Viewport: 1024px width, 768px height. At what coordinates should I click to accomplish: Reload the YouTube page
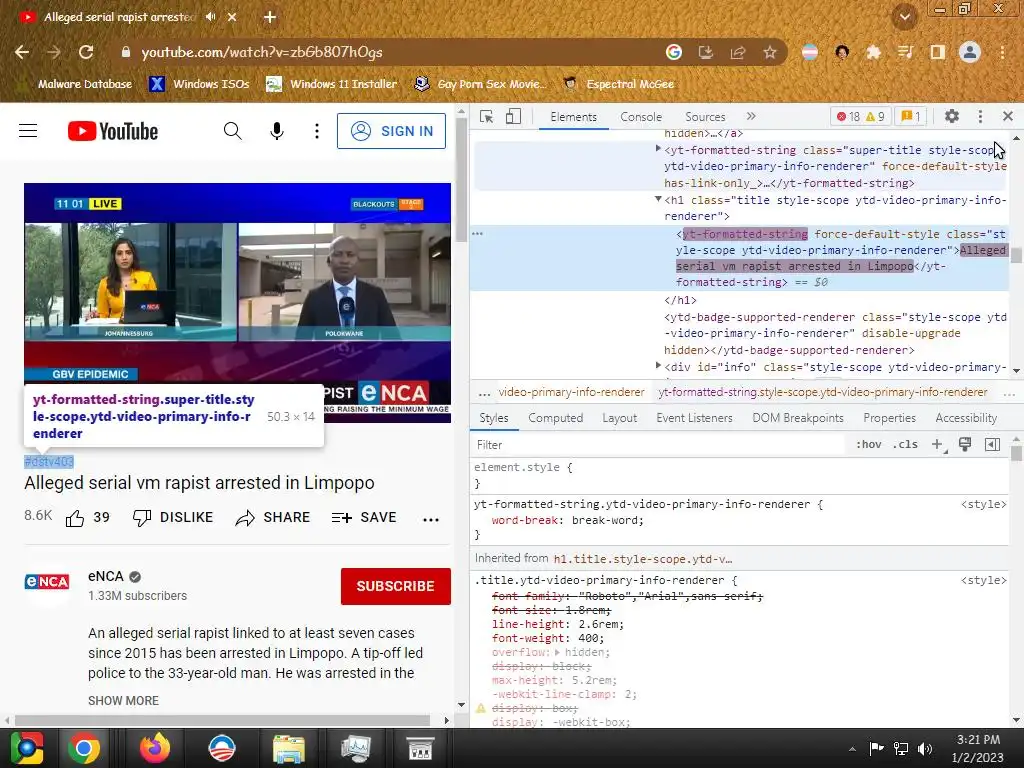click(x=86, y=52)
